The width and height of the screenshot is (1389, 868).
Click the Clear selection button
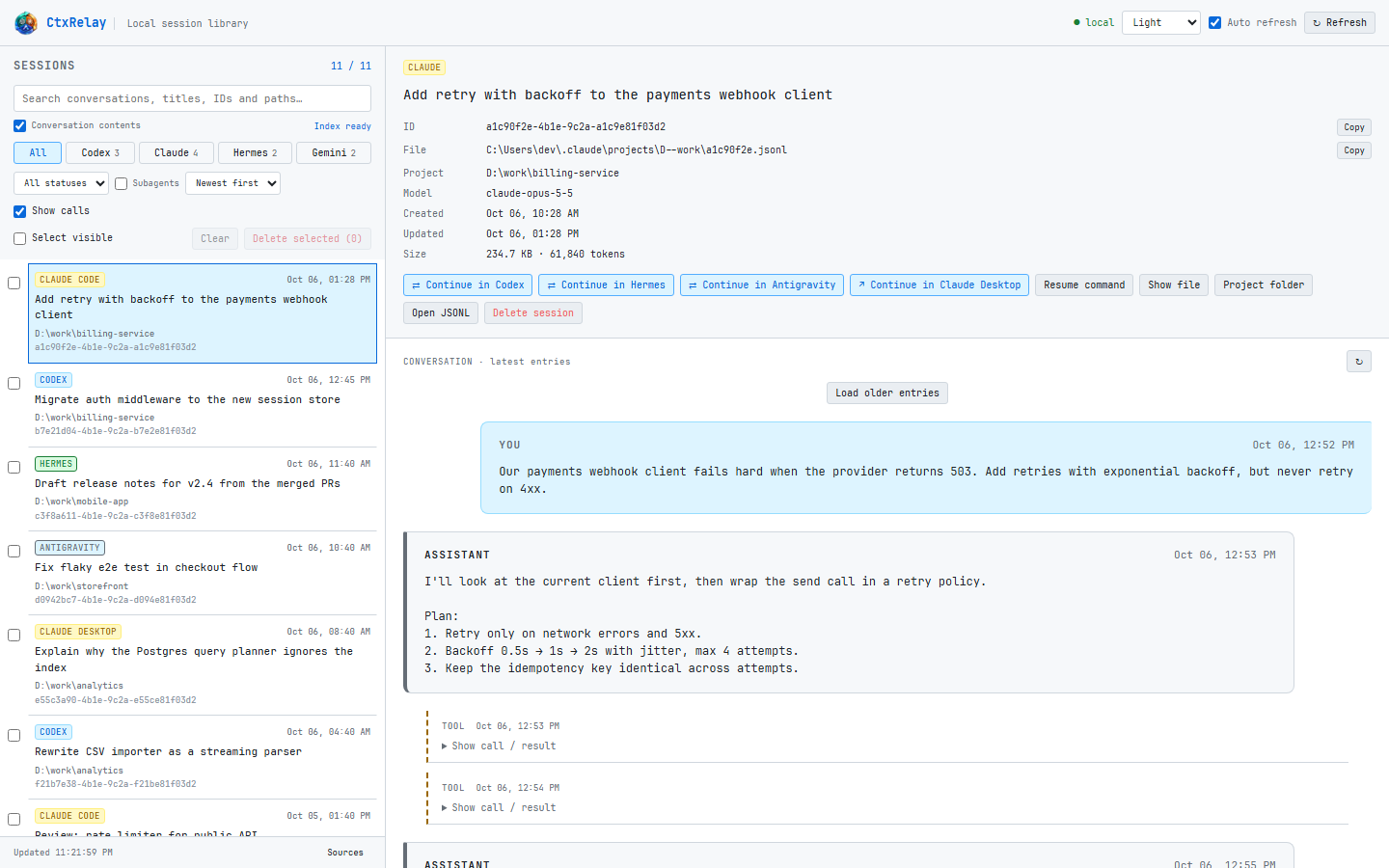click(215, 238)
